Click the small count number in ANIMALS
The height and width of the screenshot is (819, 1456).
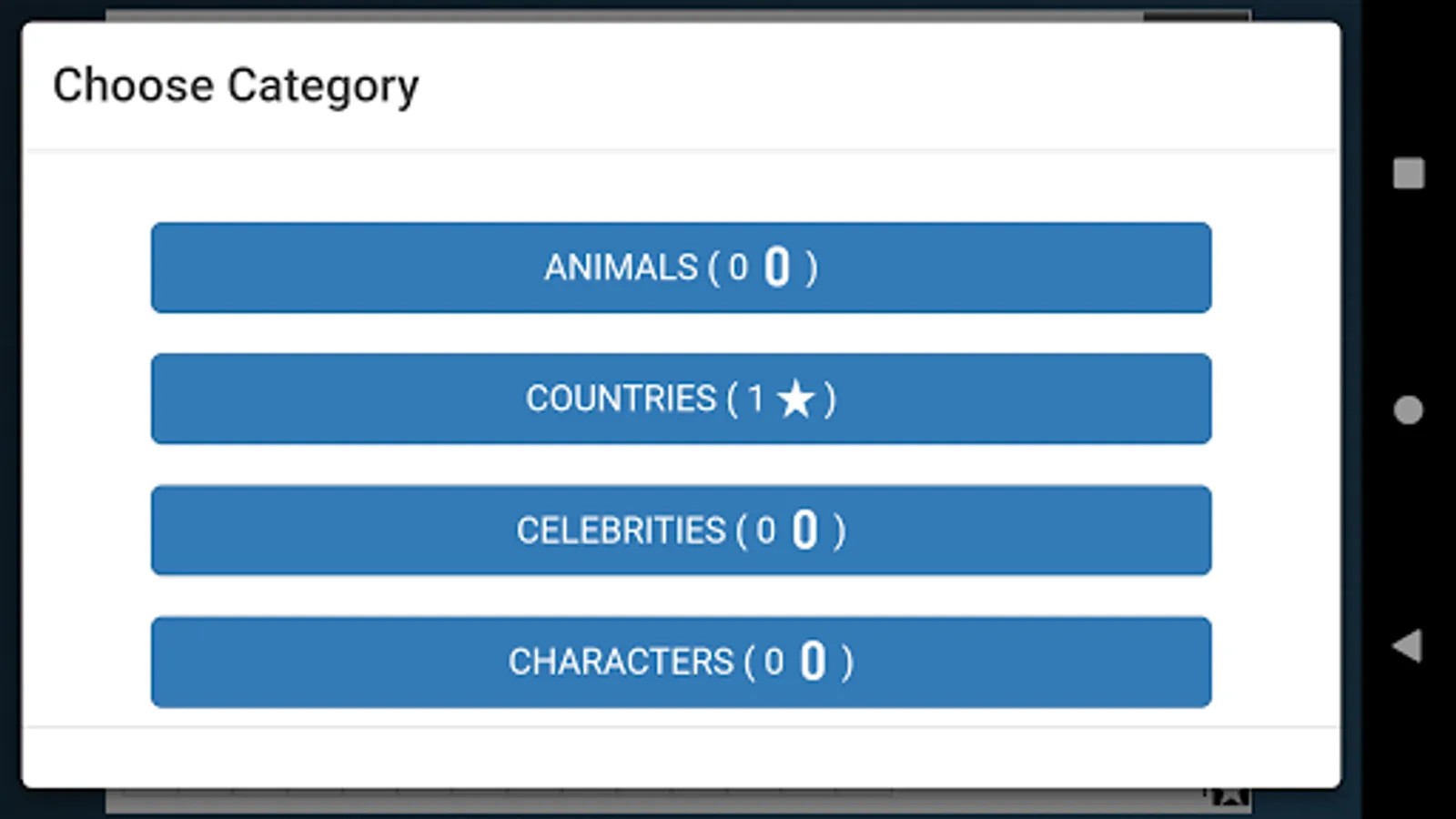(x=738, y=268)
